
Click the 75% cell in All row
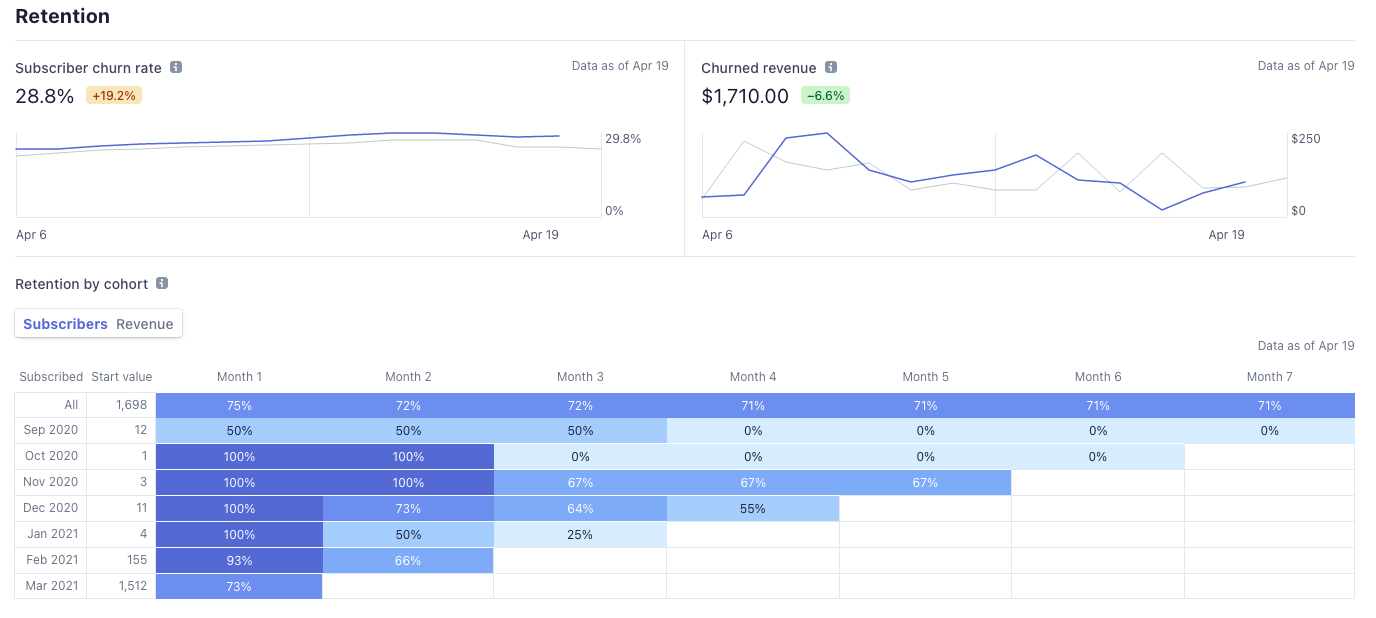click(239, 405)
